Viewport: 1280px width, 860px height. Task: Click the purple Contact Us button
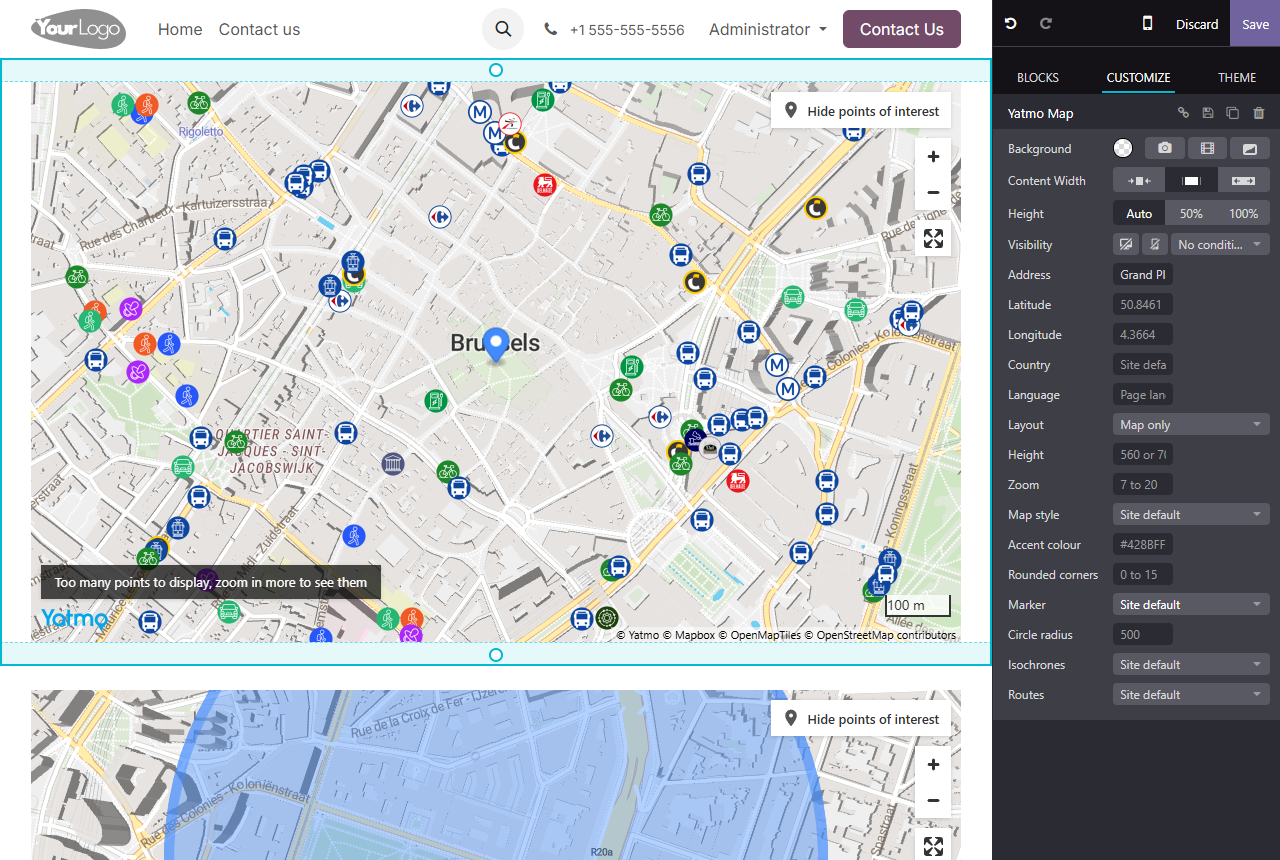[x=902, y=29]
